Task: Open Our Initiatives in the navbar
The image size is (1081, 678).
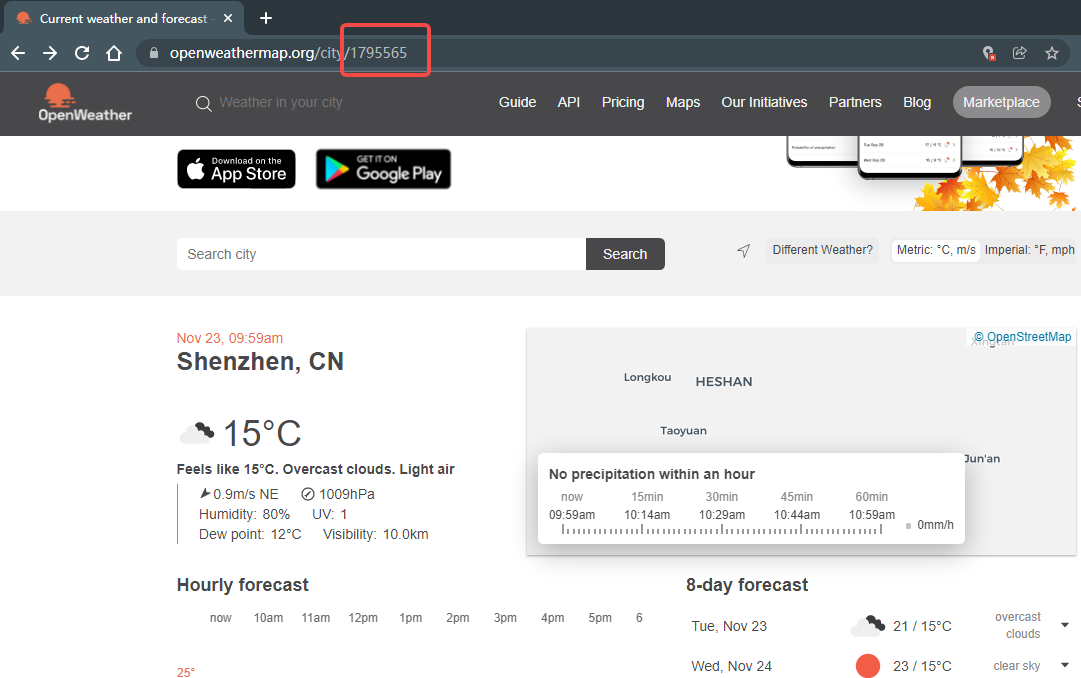Action: (x=764, y=102)
